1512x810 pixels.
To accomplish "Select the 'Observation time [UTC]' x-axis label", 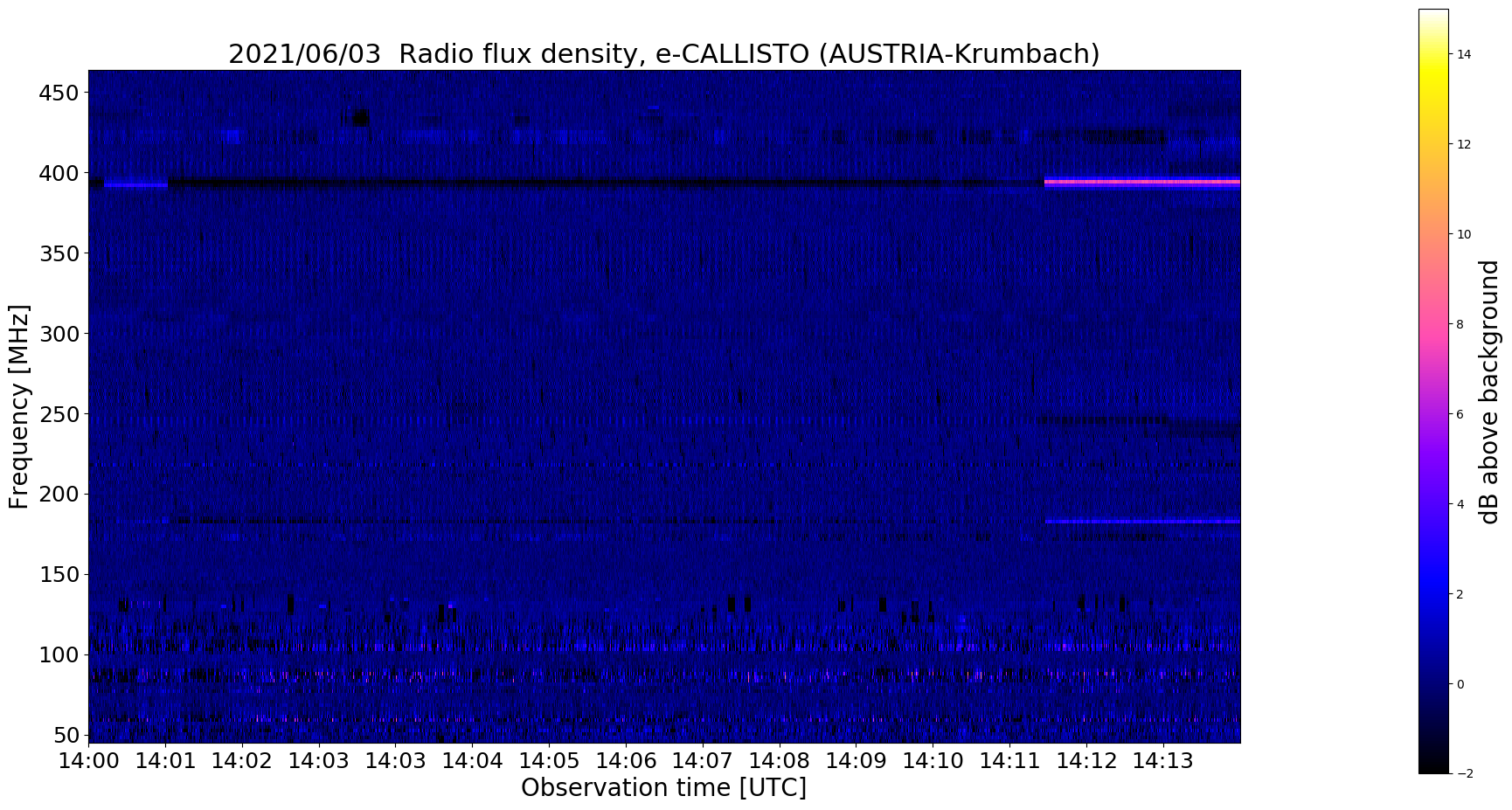I will point(663,787).
